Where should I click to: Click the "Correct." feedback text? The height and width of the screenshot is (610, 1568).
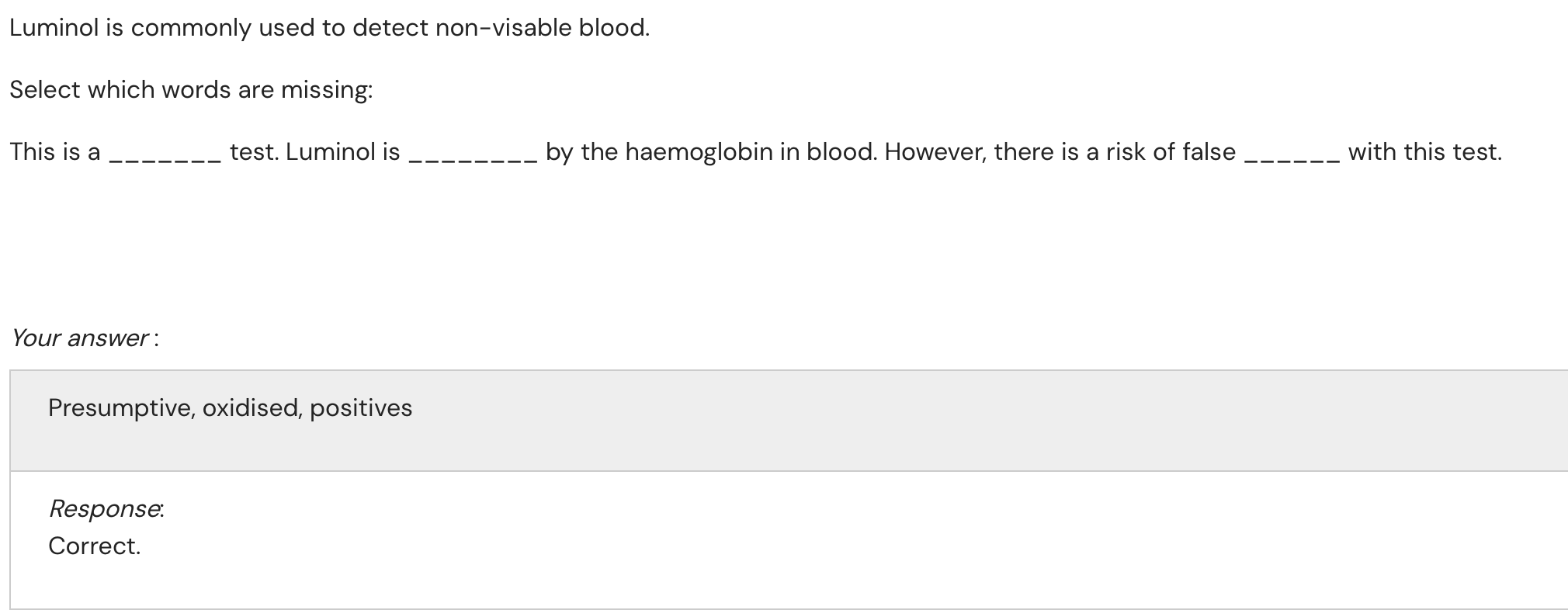tap(95, 546)
